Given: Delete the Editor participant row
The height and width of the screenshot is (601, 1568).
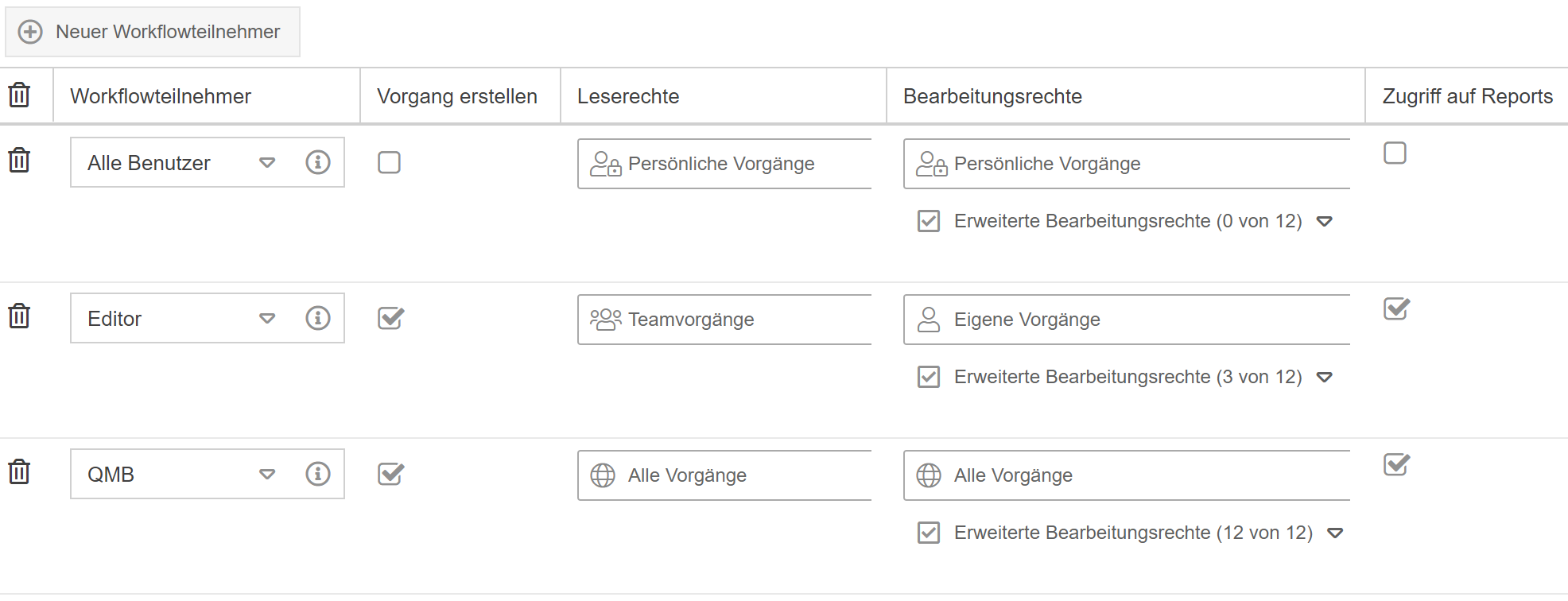Looking at the screenshot, I should click(x=19, y=316).
